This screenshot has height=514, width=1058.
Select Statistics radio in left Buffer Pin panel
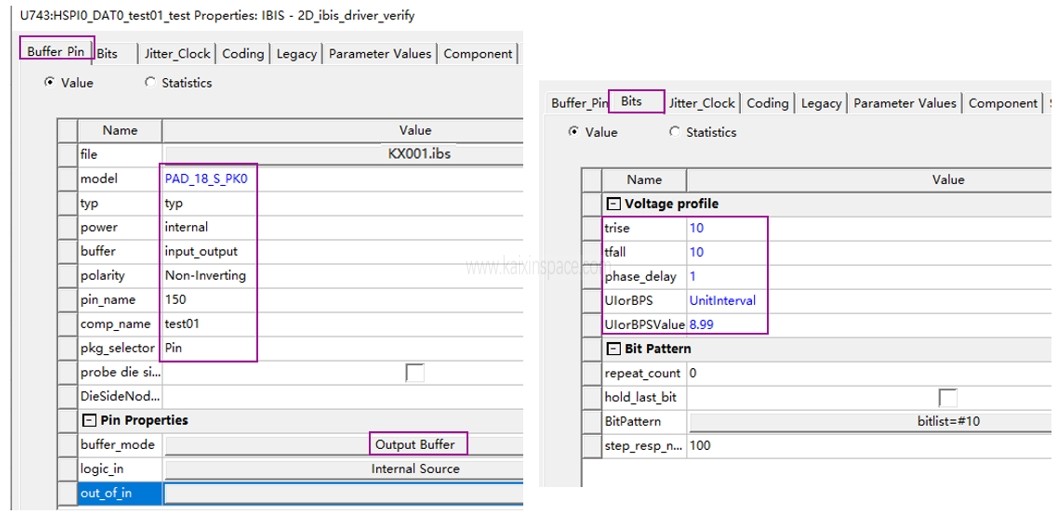151,83
